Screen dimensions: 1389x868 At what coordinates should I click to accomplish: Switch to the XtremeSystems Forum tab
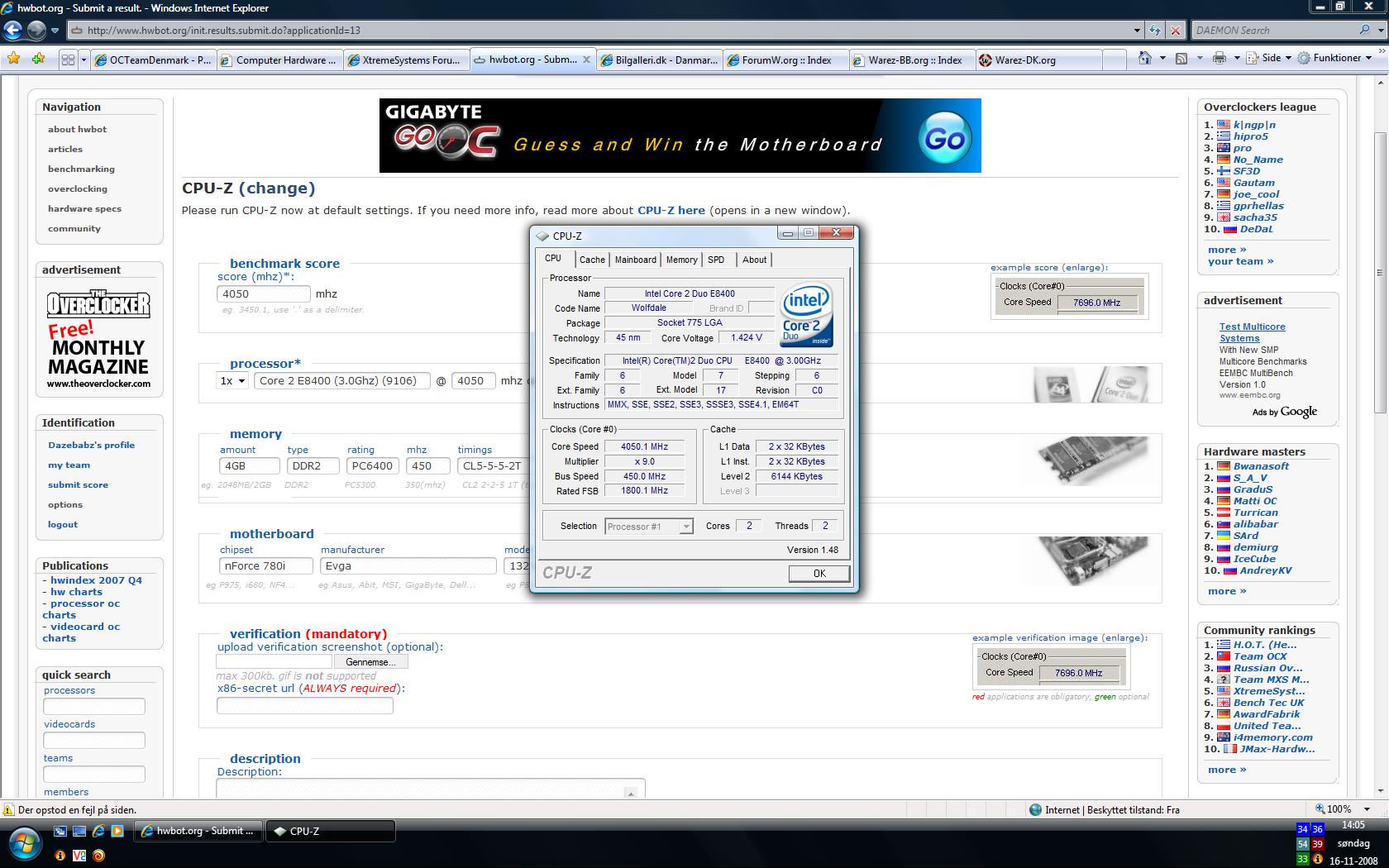click(405, 60)
